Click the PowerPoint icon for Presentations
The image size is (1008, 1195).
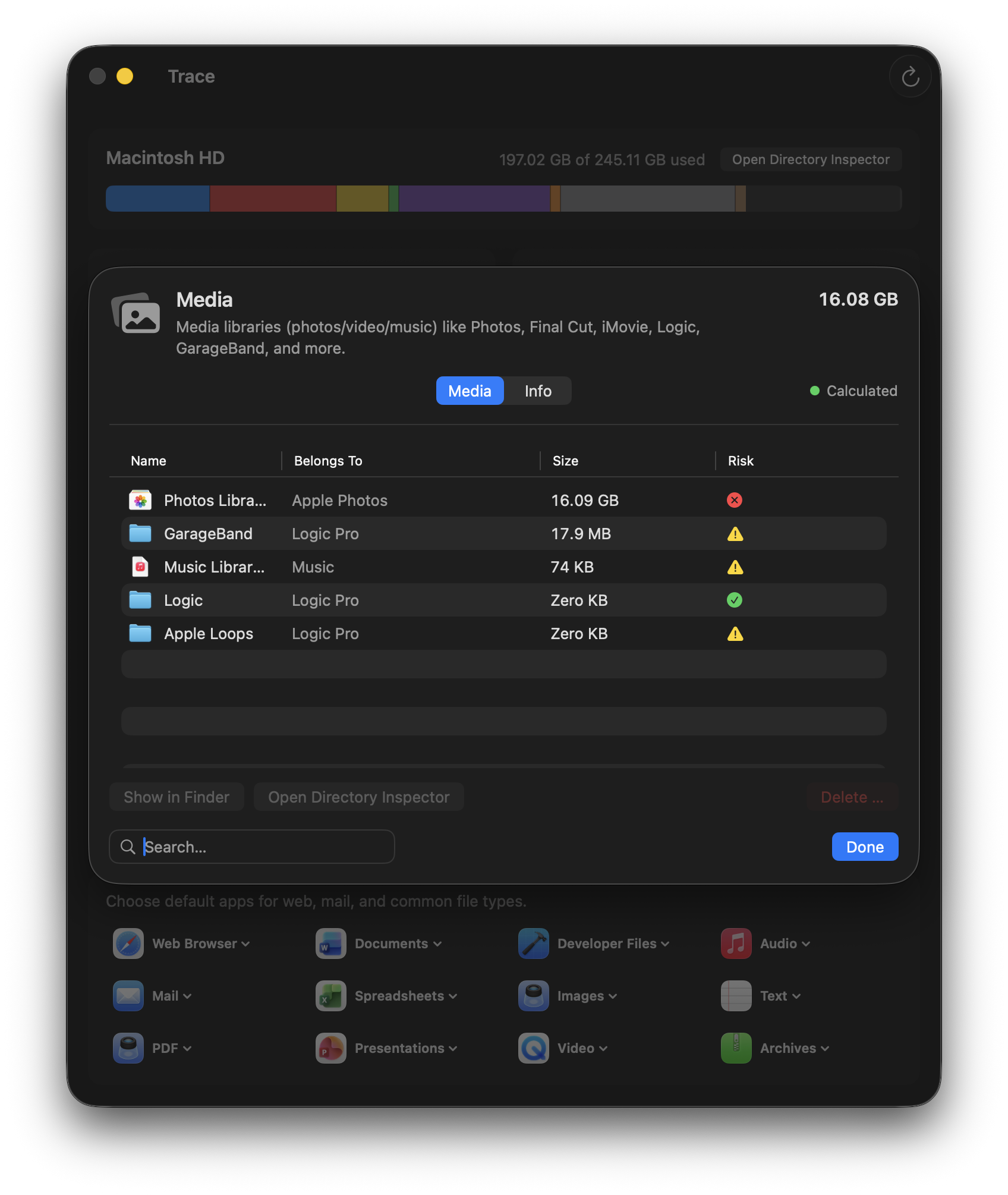[x=330, y=1048]
